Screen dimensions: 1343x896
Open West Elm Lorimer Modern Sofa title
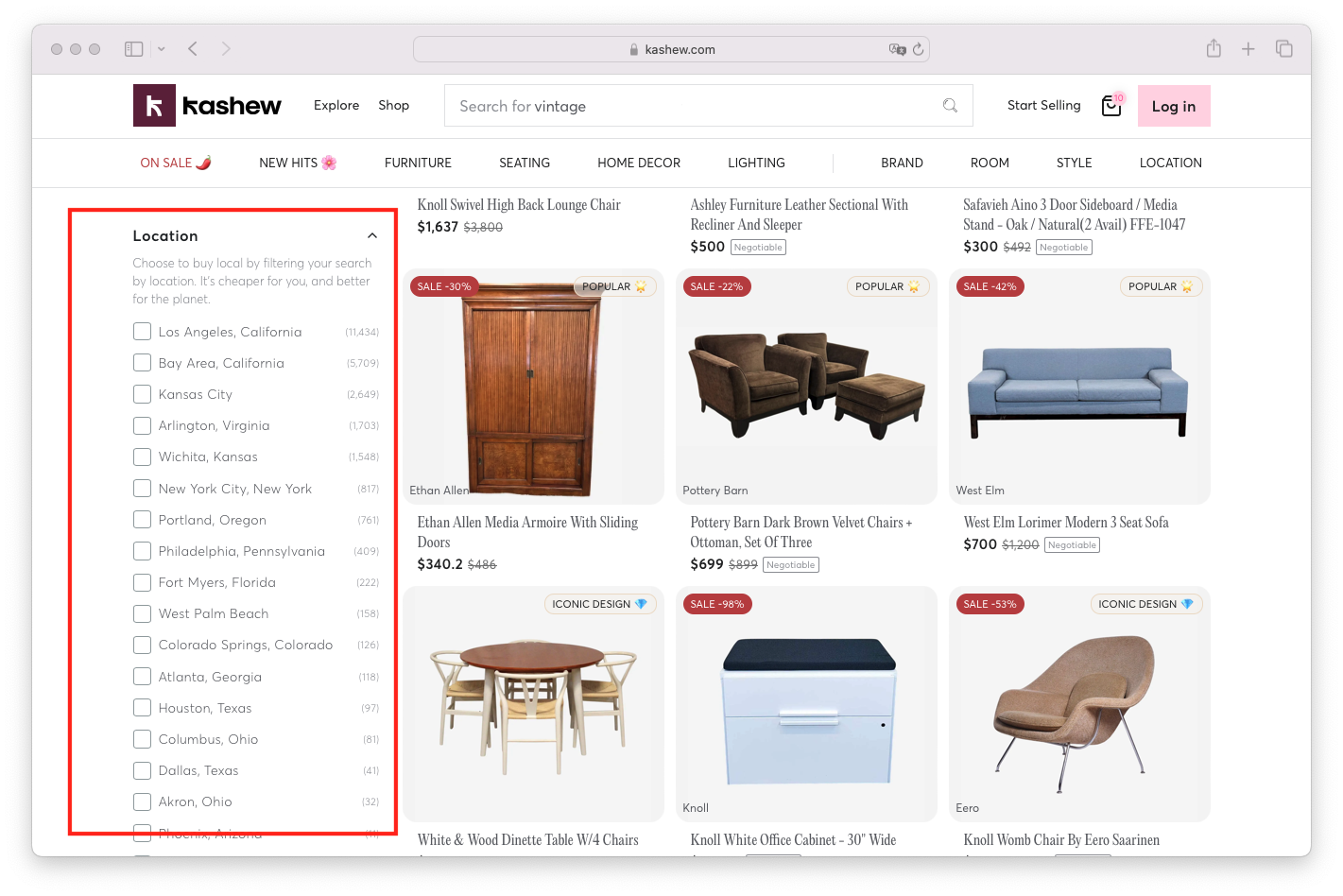pyautogui.click(x=1066, y=523)
